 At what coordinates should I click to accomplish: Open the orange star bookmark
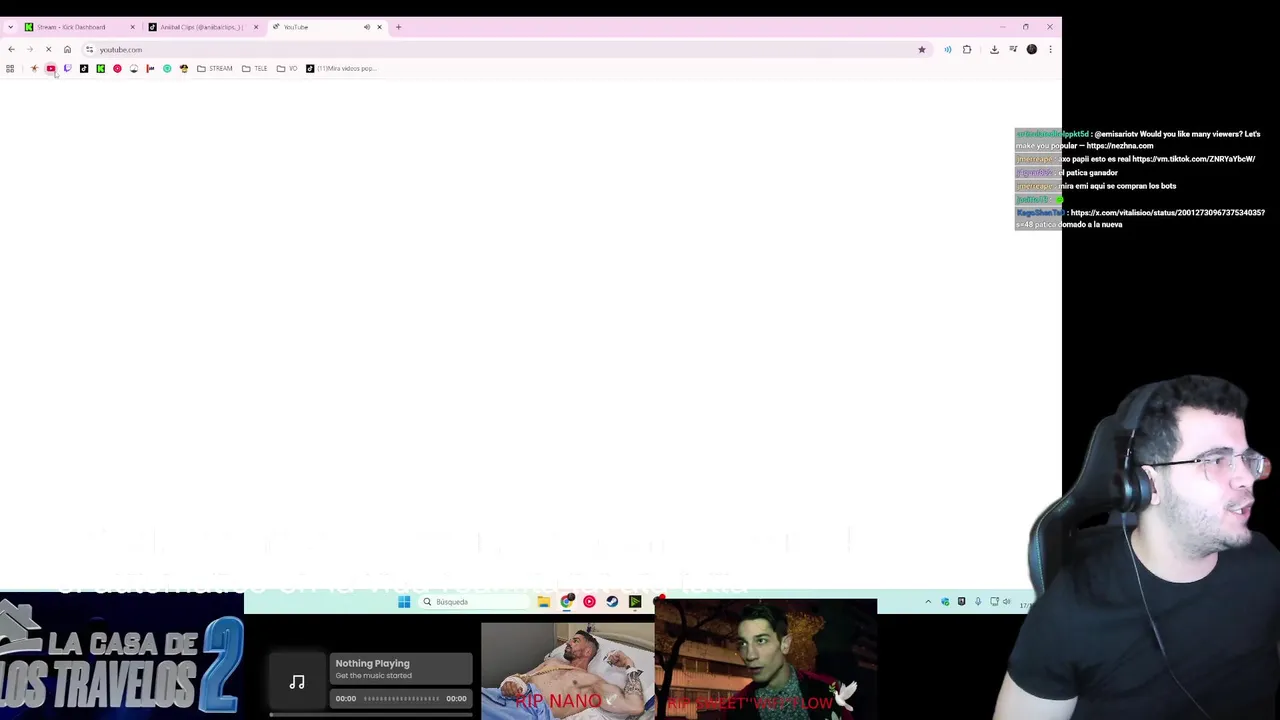[34, 68]
